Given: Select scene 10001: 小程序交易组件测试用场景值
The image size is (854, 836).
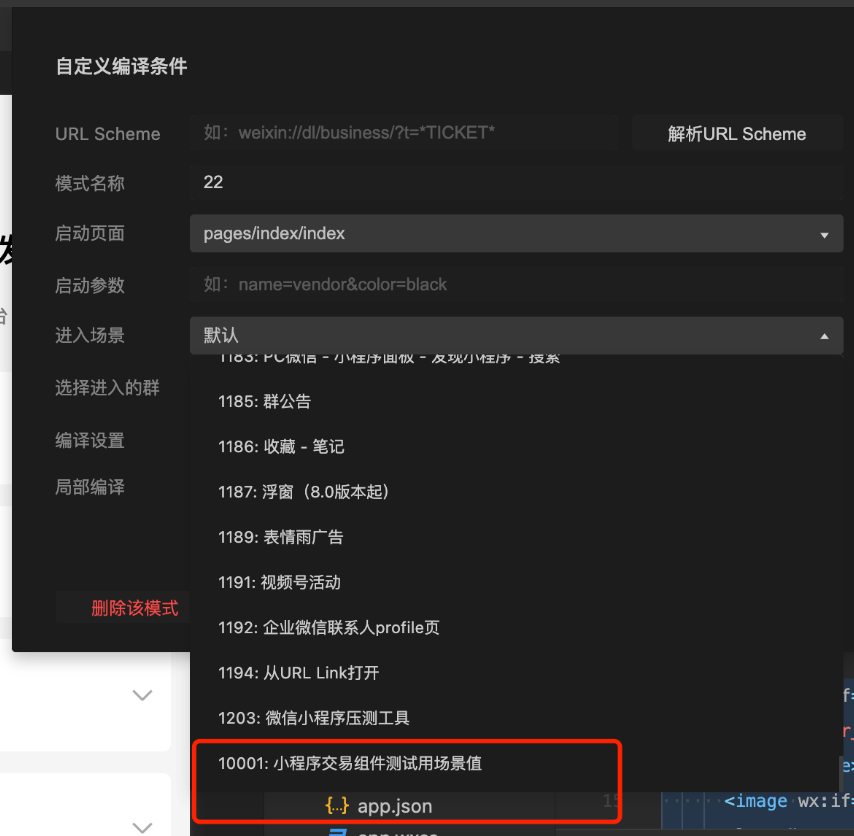Looking at the screenshot, I should click(516, 764).
